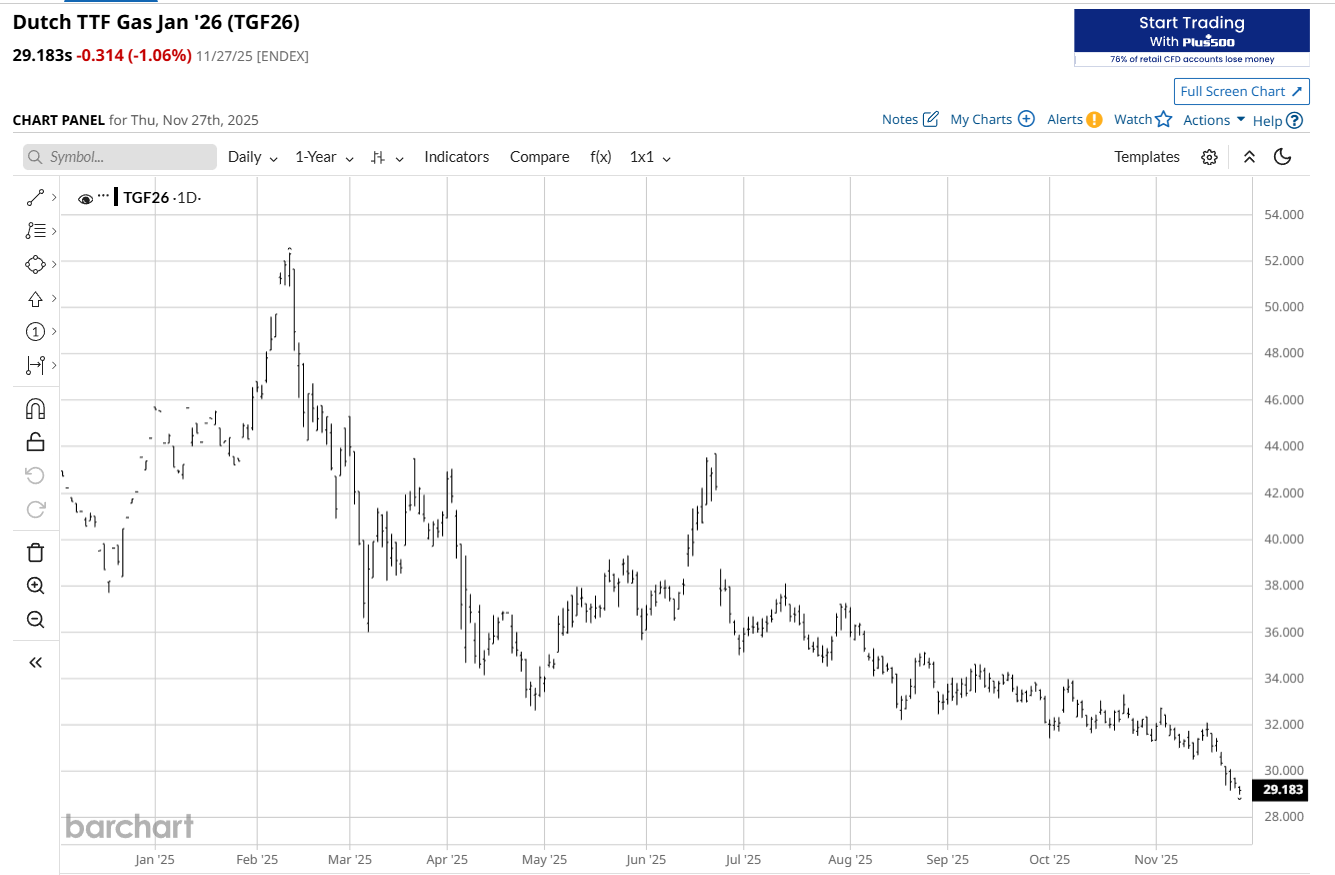Enable the magnet snap tool

click(x=35, y=408)
